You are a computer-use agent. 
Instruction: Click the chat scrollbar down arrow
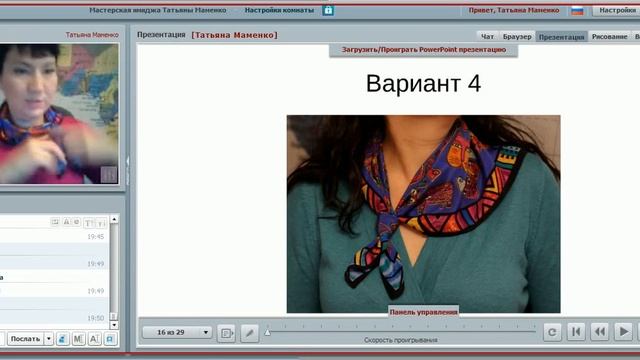[x=114, y=325]
